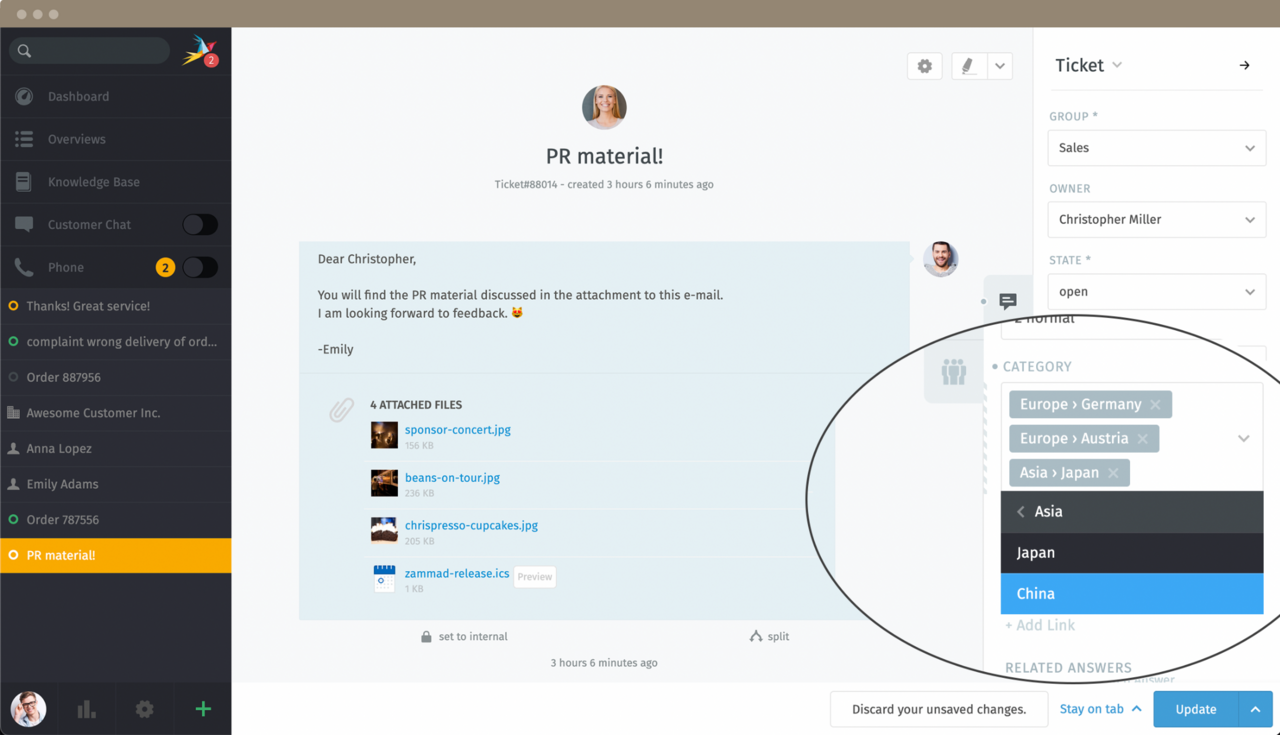Image resolution: width=1280 pixels, height=735 pixels.
Task: Open sponsor-concert.jpg attachment
Action: click(x=458, y=430)
